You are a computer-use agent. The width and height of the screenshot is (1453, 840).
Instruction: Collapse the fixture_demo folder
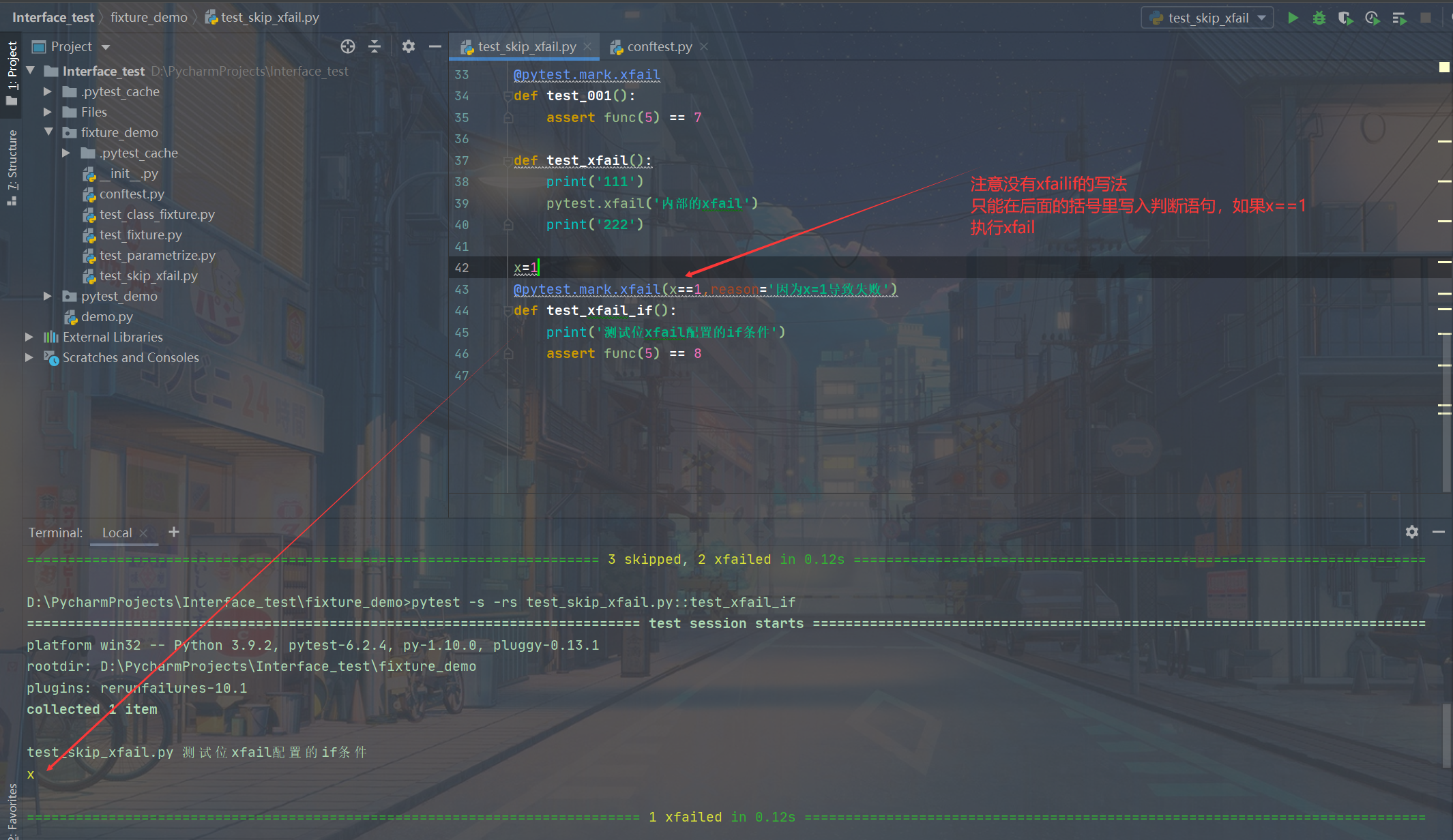[x=48, y=132]
